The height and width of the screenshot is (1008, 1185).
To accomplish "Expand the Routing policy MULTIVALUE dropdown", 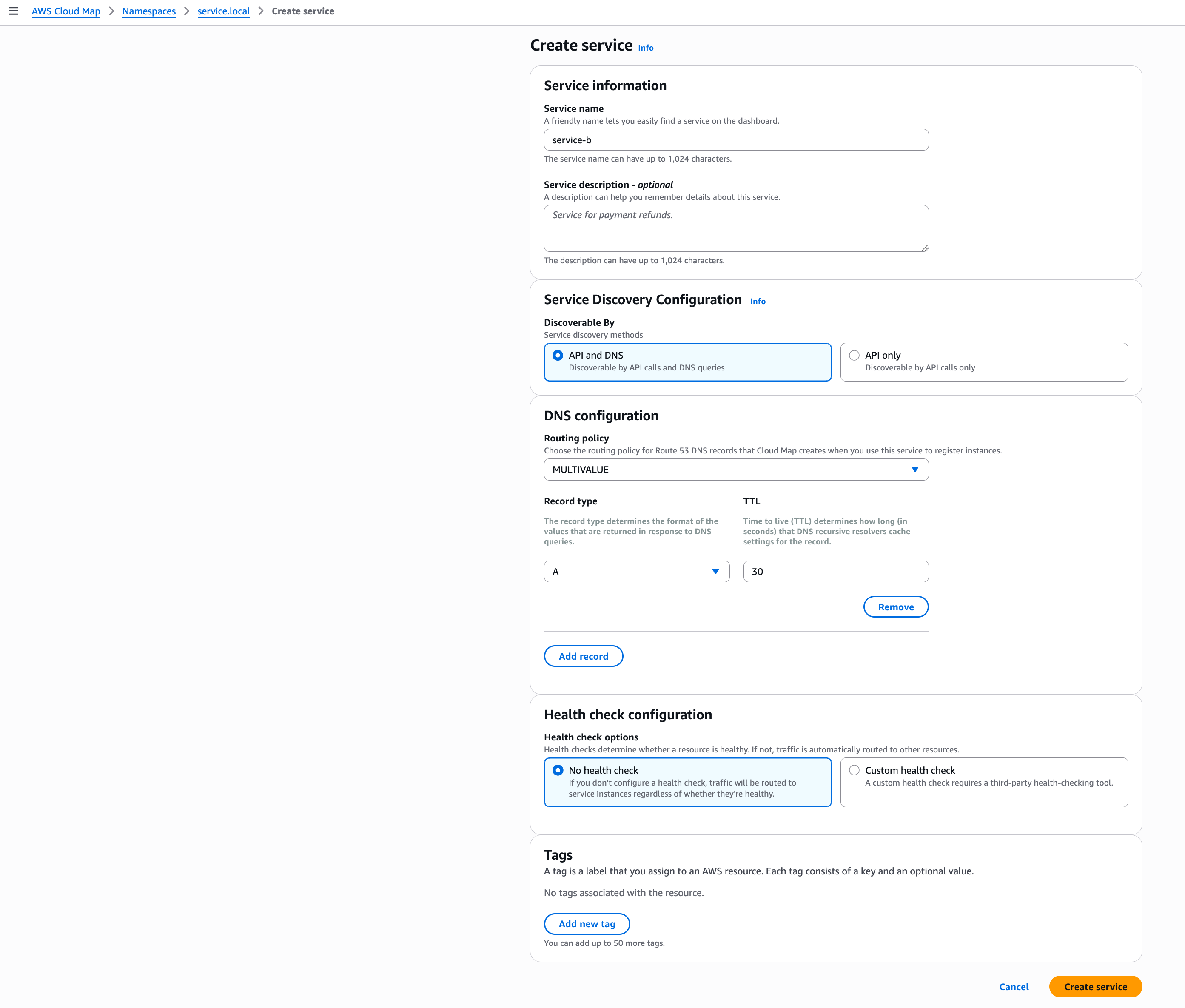I will (x=735, y=470).
